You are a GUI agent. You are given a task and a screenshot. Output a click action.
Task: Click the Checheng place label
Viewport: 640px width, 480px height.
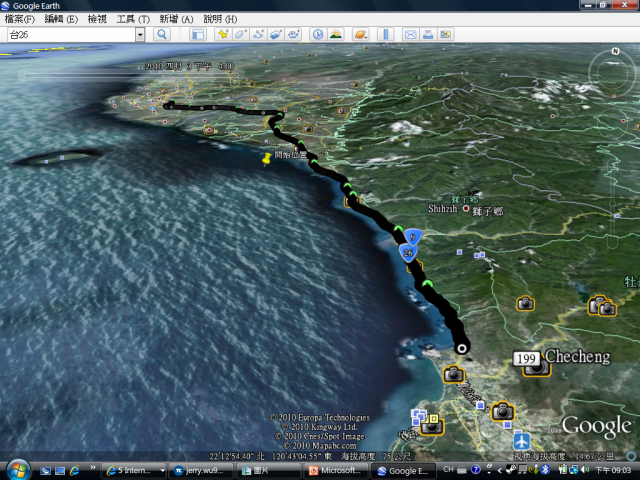click(x=578, y=356)
